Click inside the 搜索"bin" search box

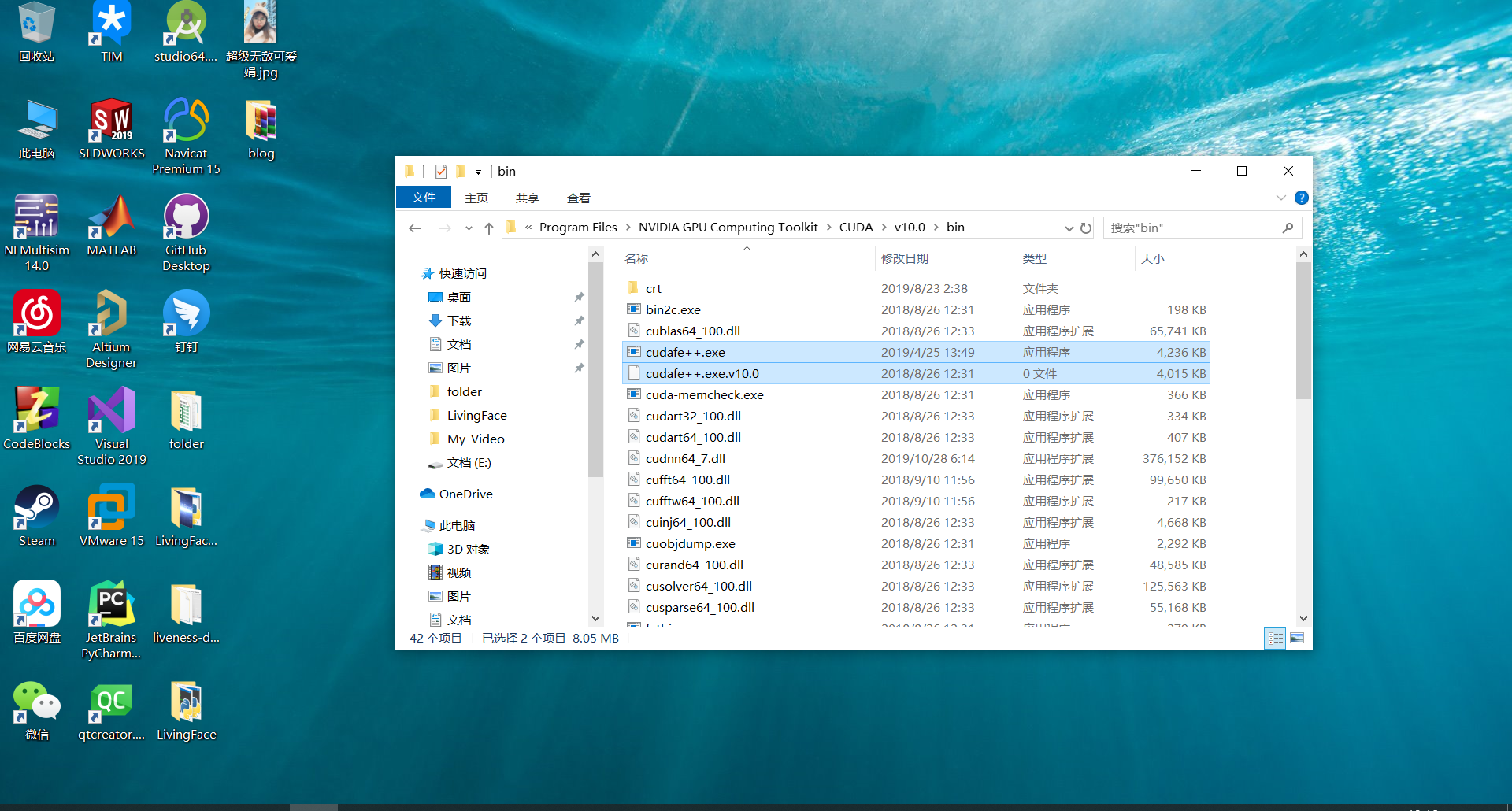click(1181, 228)
